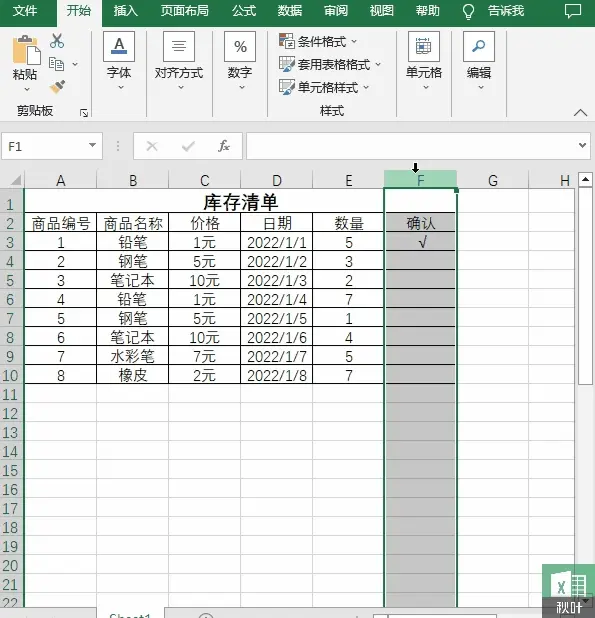Collapse the ribbon with the up chevron

[x=580, y=113]
